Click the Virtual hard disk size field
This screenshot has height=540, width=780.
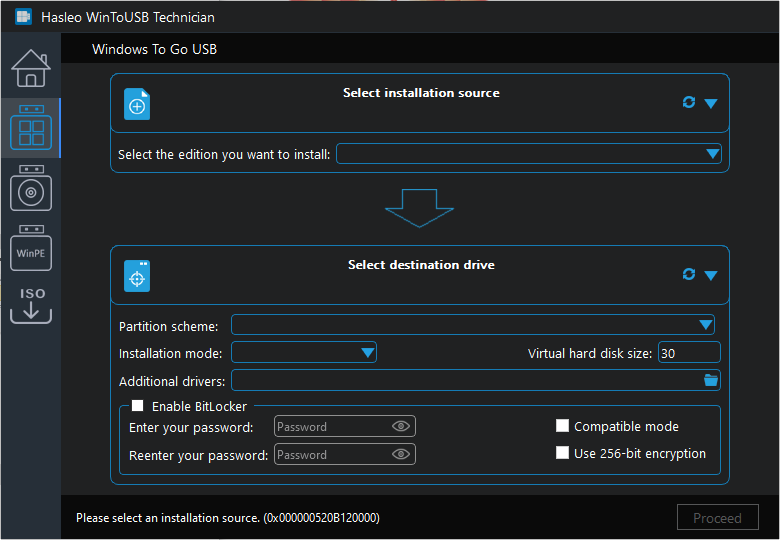tap(688, 353)
